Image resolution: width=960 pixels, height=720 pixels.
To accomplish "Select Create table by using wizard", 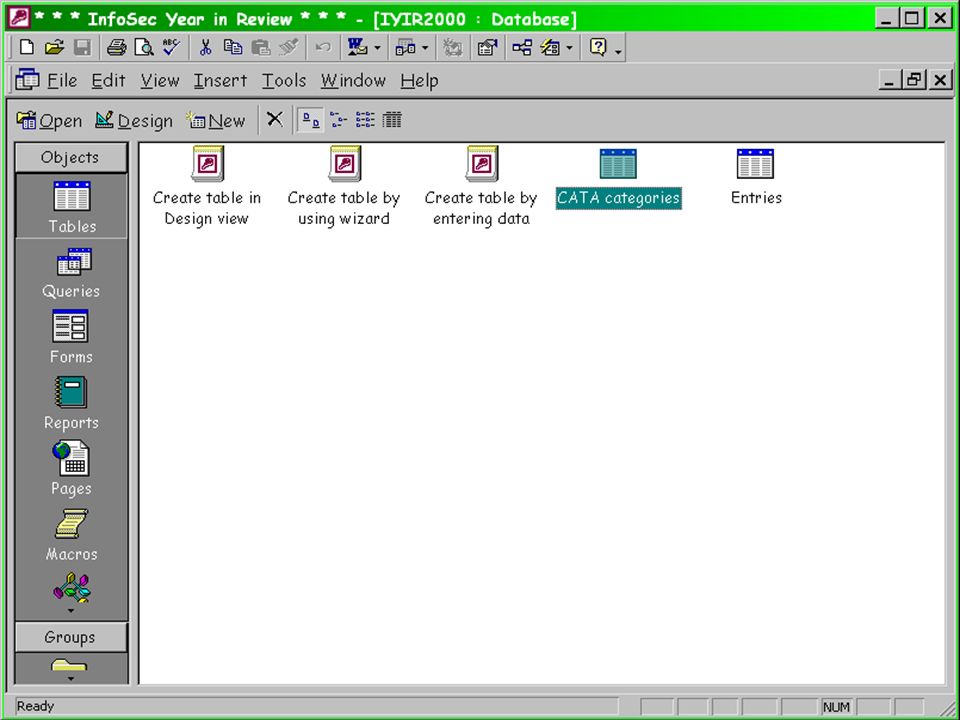I will coord(343,187).
